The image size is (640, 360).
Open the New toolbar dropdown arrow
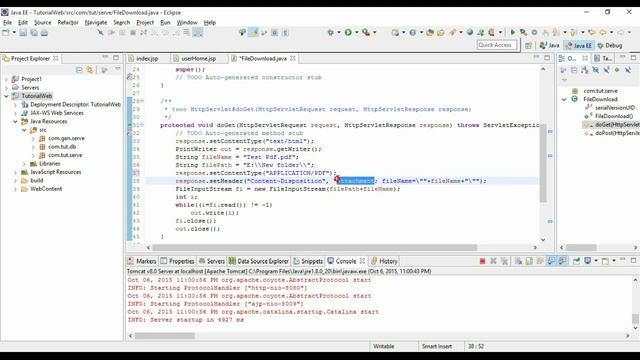(13, 33)
